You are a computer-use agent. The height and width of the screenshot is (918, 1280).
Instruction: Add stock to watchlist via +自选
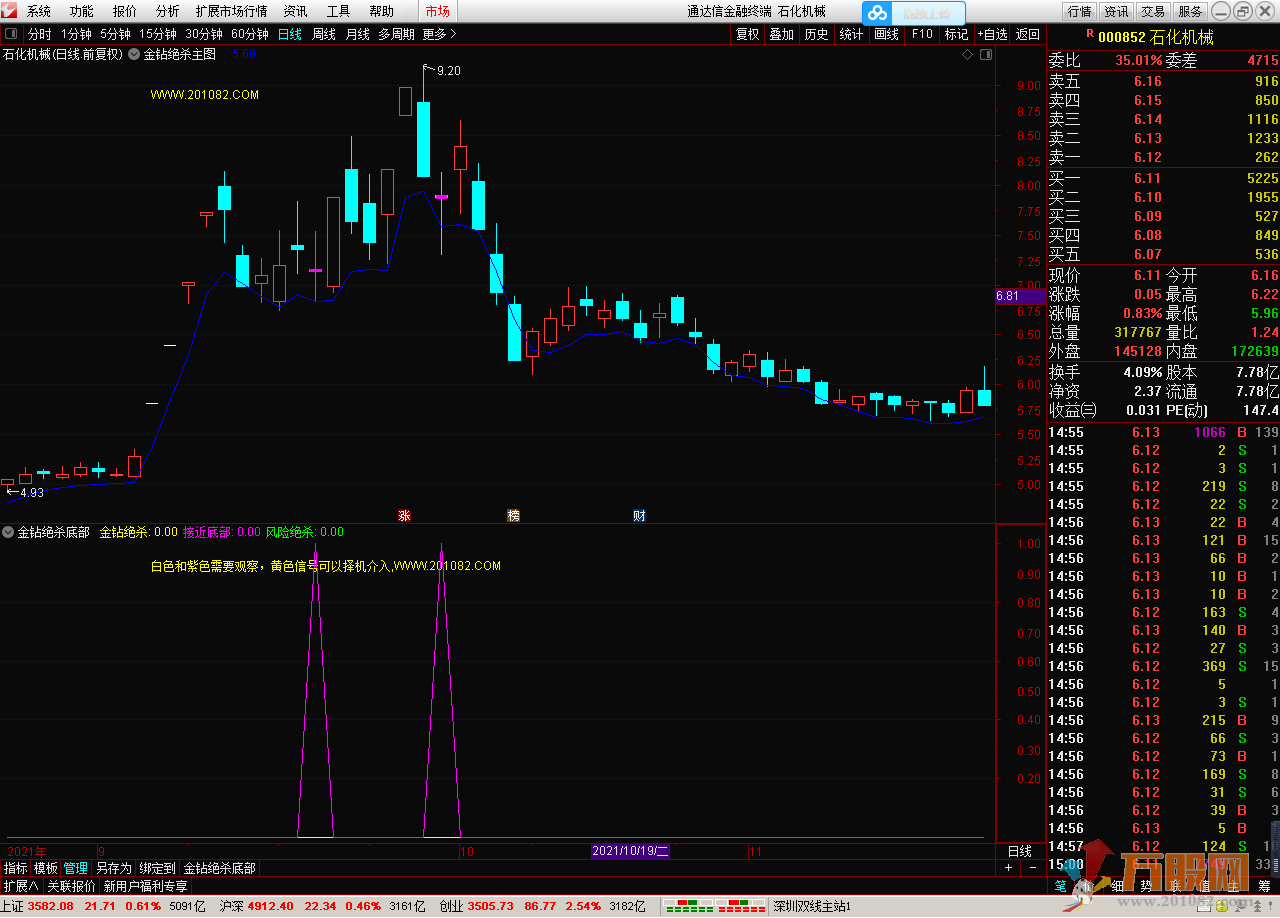992,34
